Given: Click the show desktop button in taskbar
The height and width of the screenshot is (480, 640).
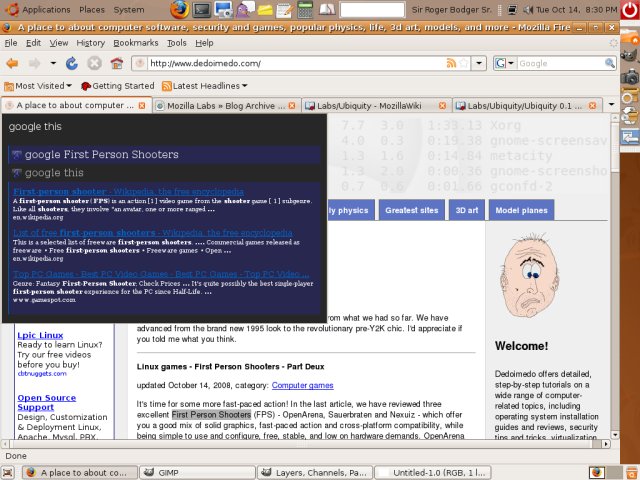Looking at the screenshot, I should (8, 472).
